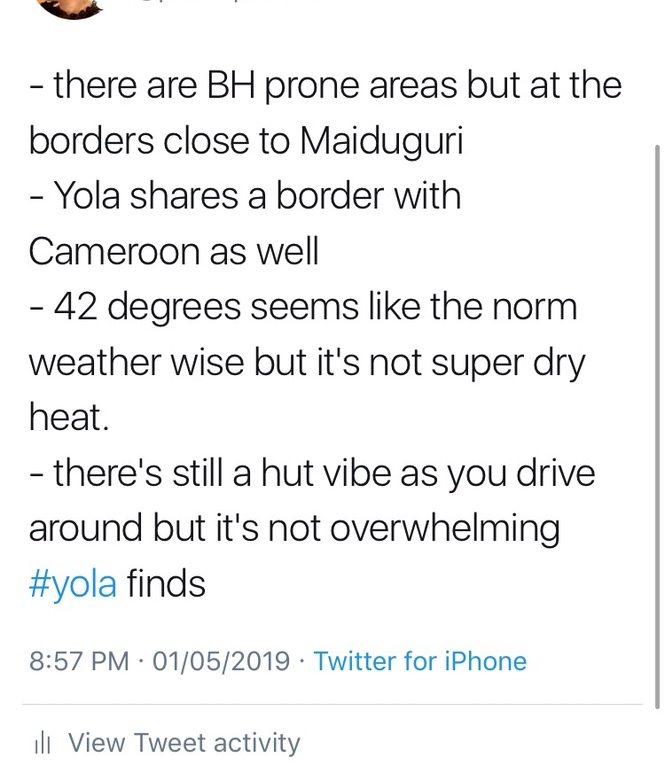
Task: Click the text 'Cameroon as well'
Action: tap(173, 251)
